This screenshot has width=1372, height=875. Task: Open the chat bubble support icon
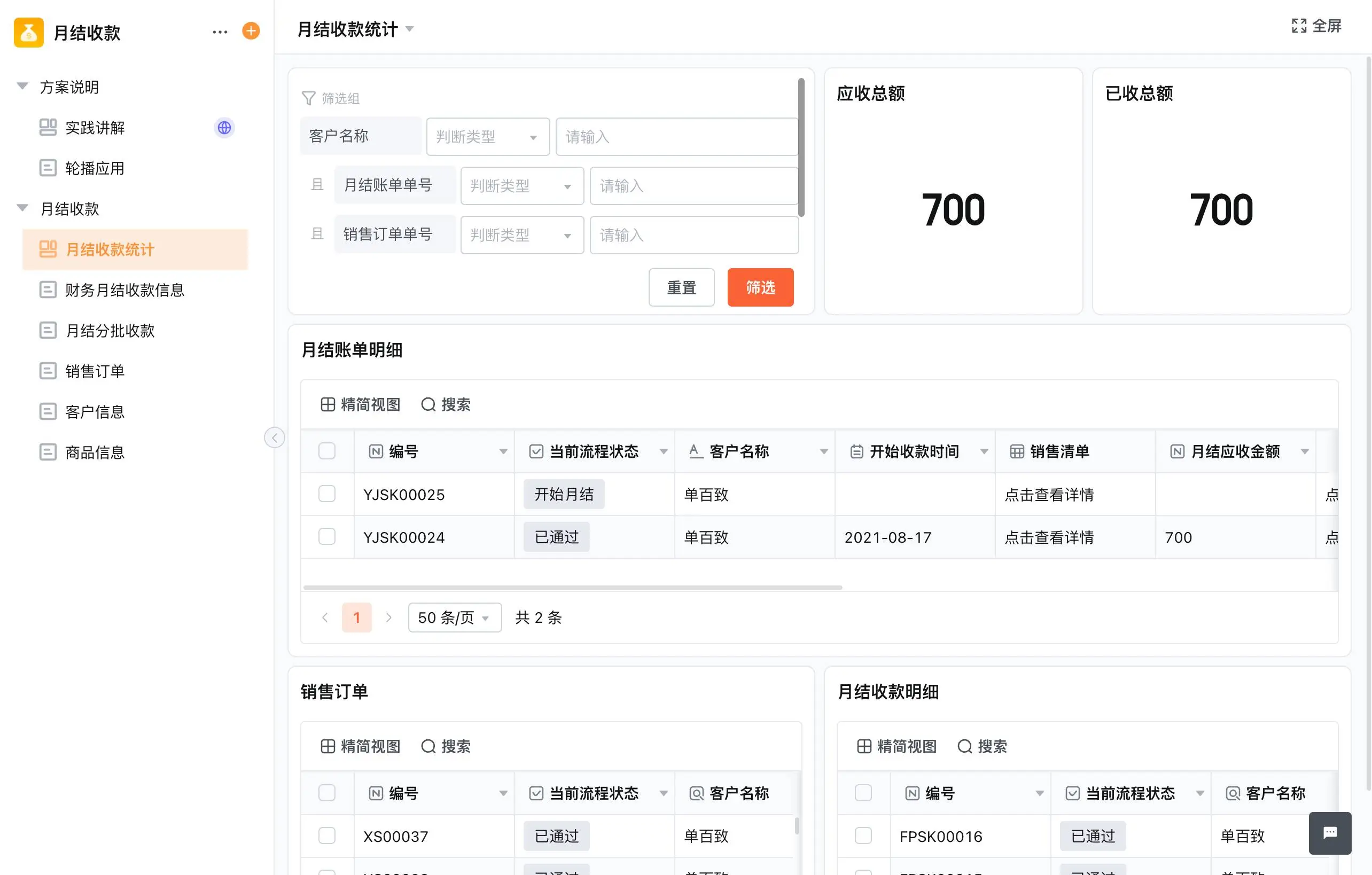coord(1330,833)
